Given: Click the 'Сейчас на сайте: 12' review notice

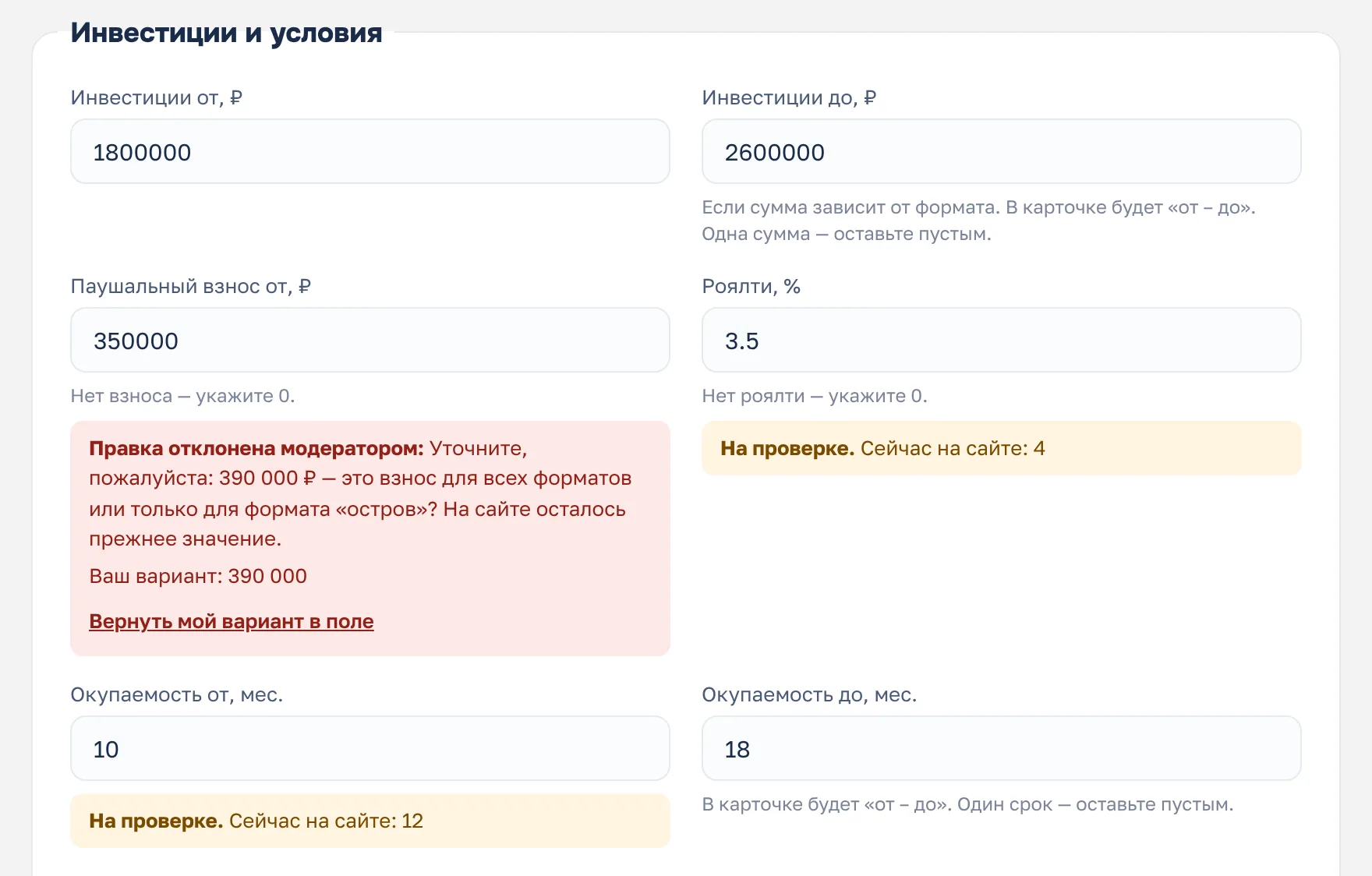Looking at the screenshot, I should click(370, 821).
